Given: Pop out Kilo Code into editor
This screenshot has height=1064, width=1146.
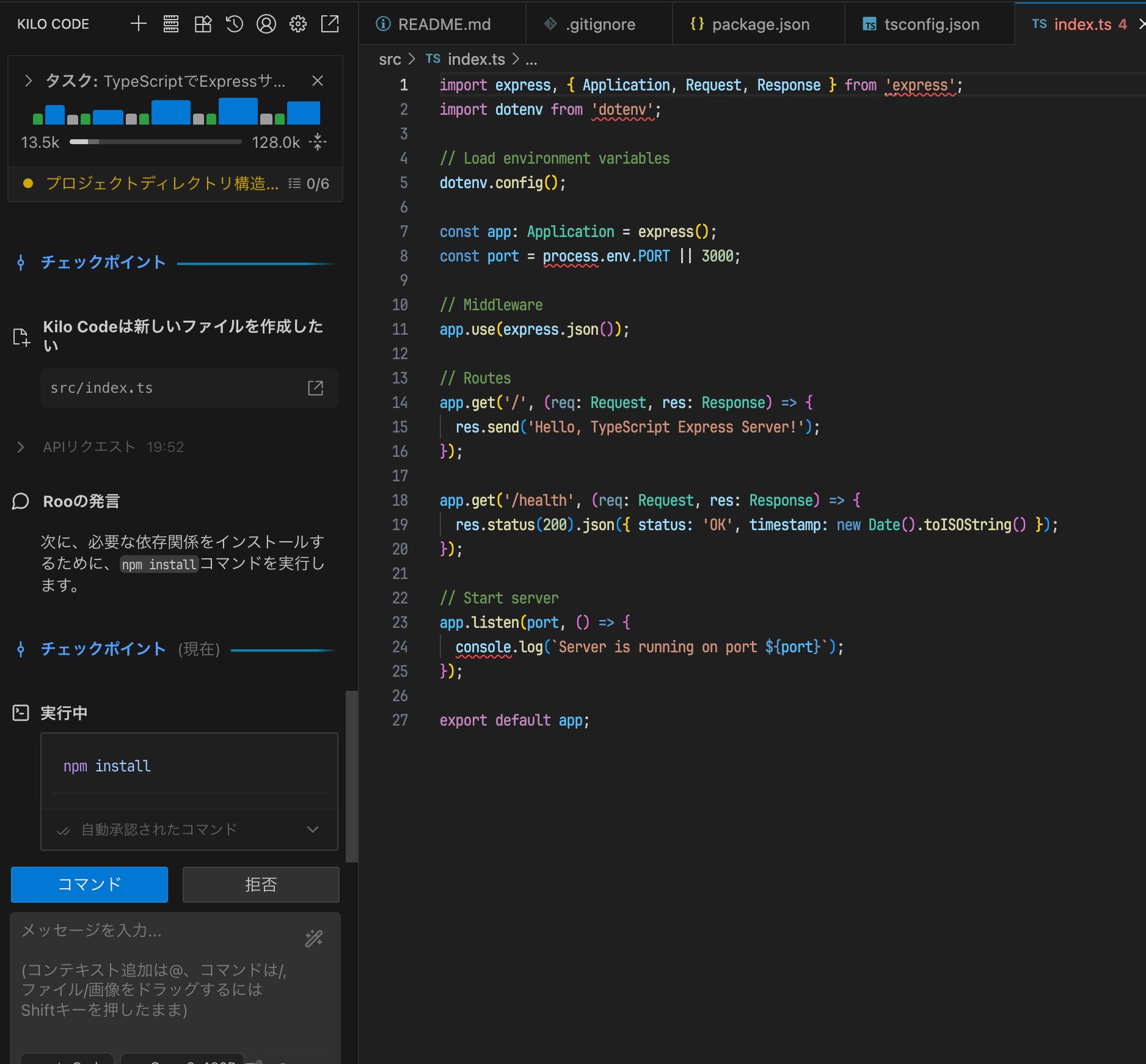Looking at the screenshot, I should [x=330, y=24].
